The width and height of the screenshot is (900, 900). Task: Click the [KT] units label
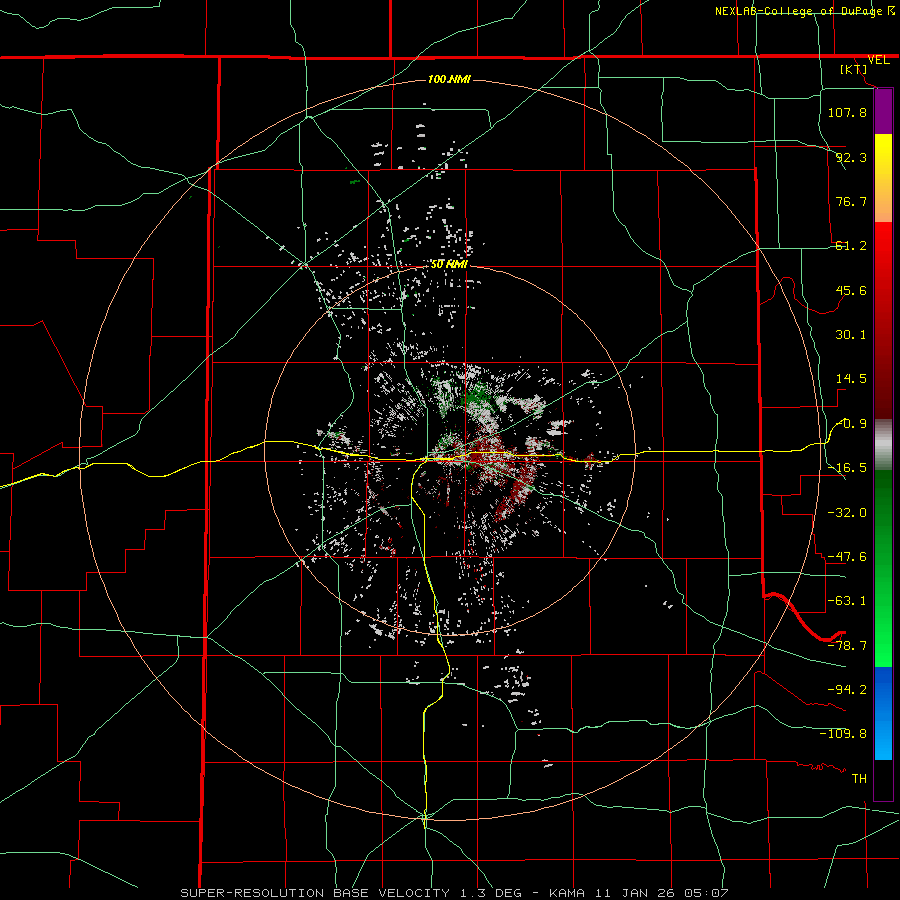tap(854, 69)
